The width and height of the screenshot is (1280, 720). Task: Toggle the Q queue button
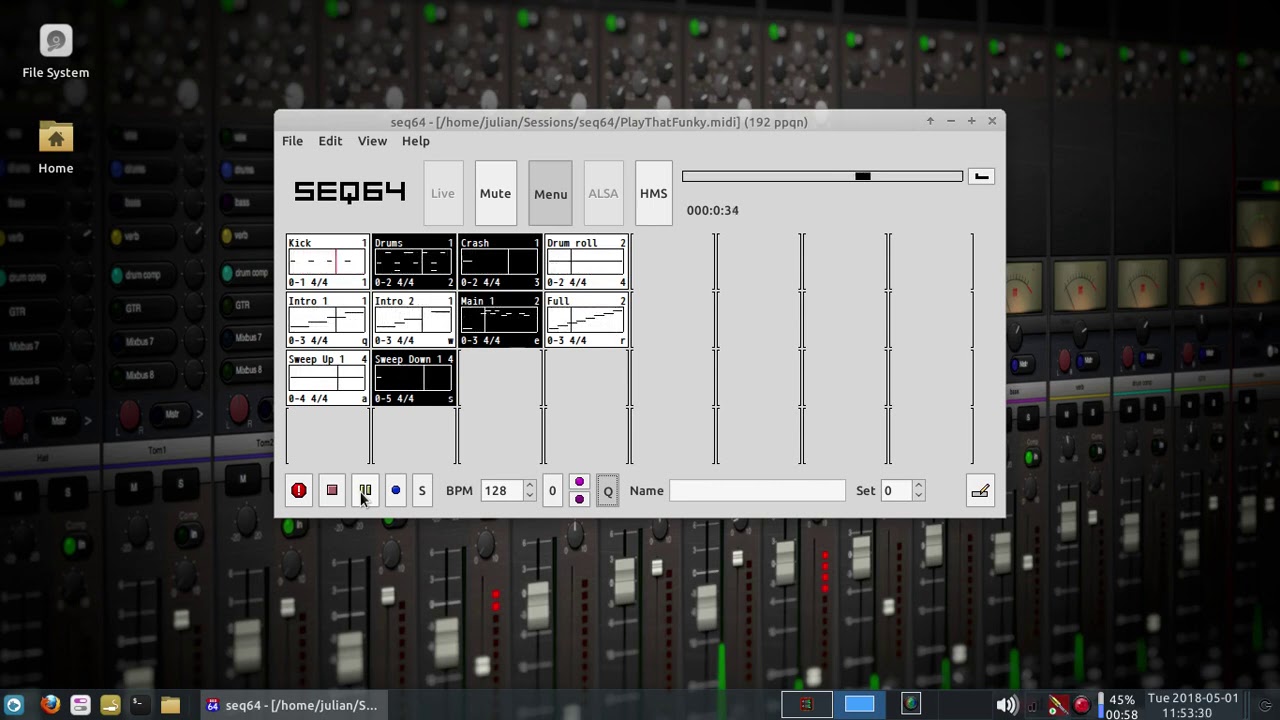pyautogui.click(x=608, y=491)
